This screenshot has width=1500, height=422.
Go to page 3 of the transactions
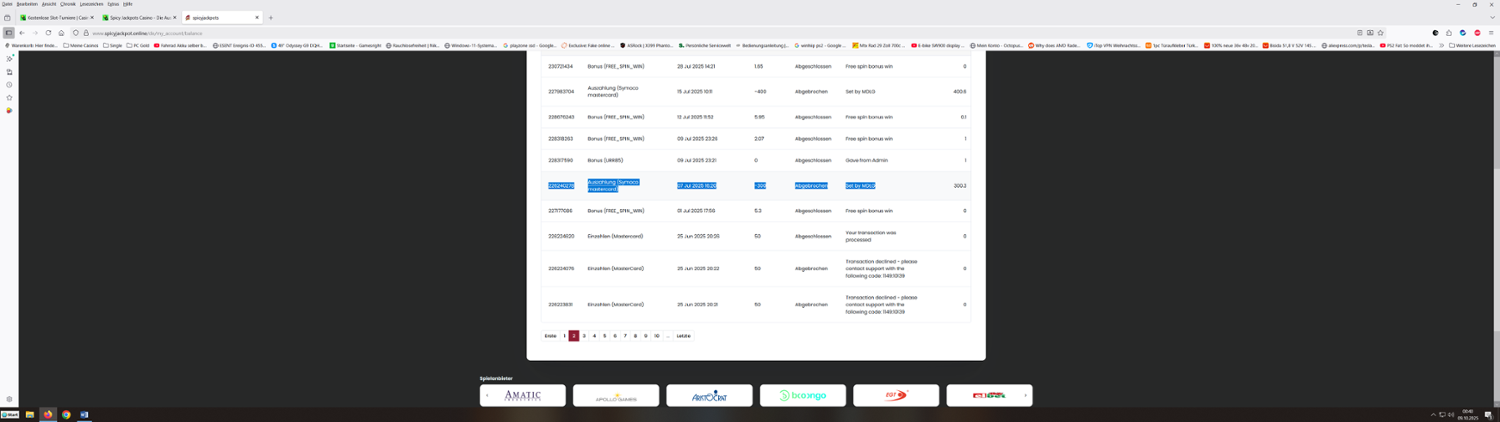pyautogui.click(x=584, y=336)
